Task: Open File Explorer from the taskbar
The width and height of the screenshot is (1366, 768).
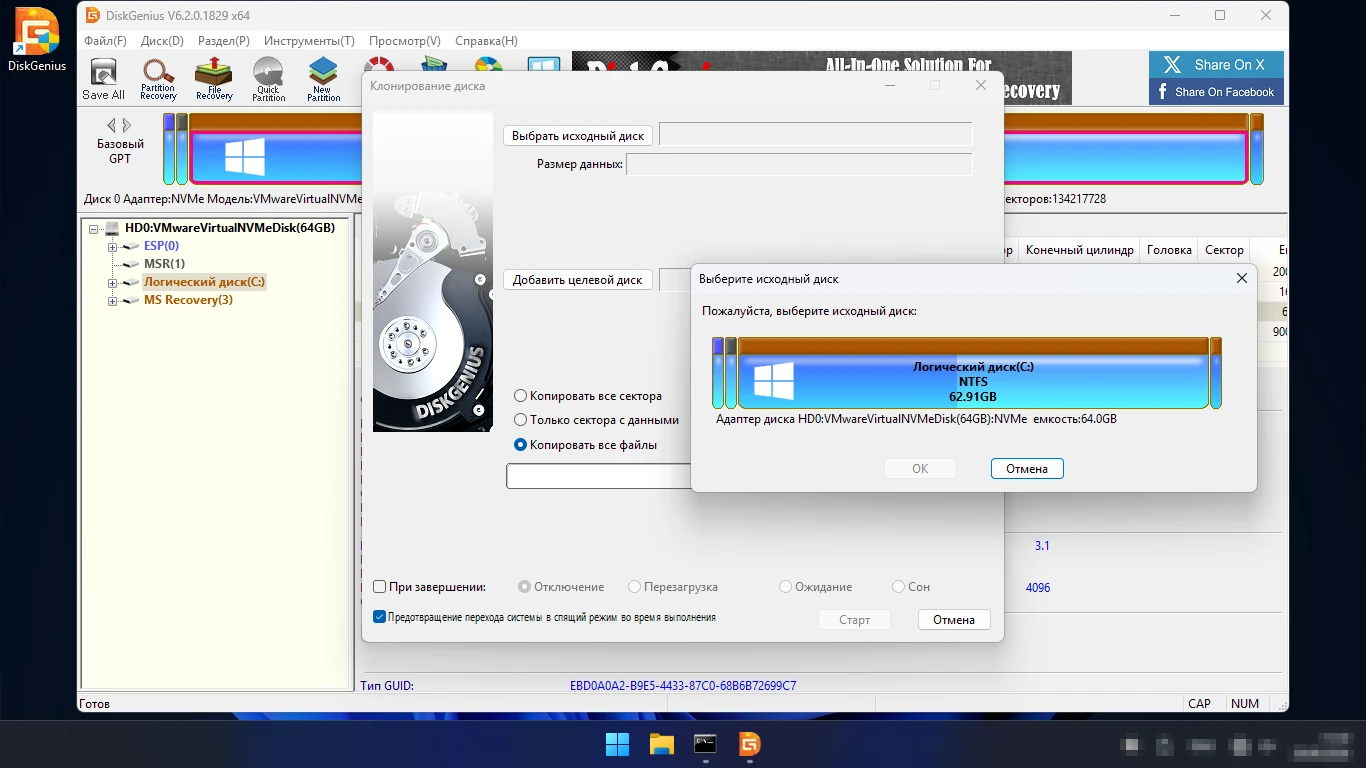Action: point(662,744)
